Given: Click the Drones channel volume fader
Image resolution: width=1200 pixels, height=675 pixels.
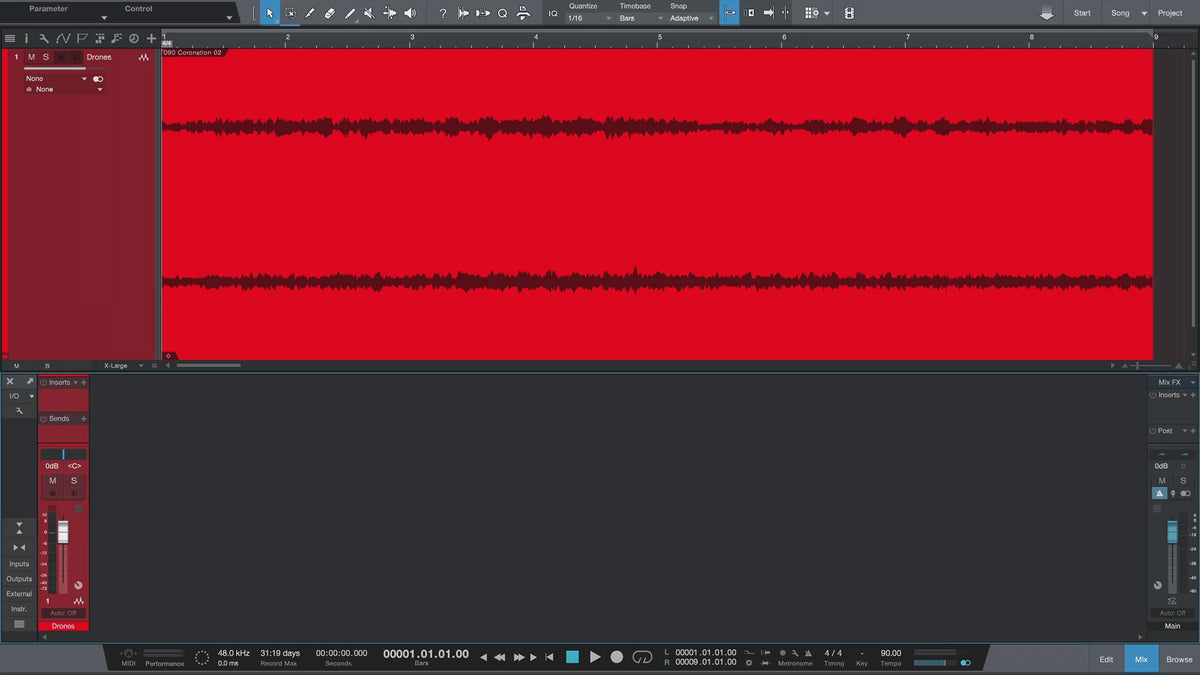Looking at the screenshot, I should point(63,532).
